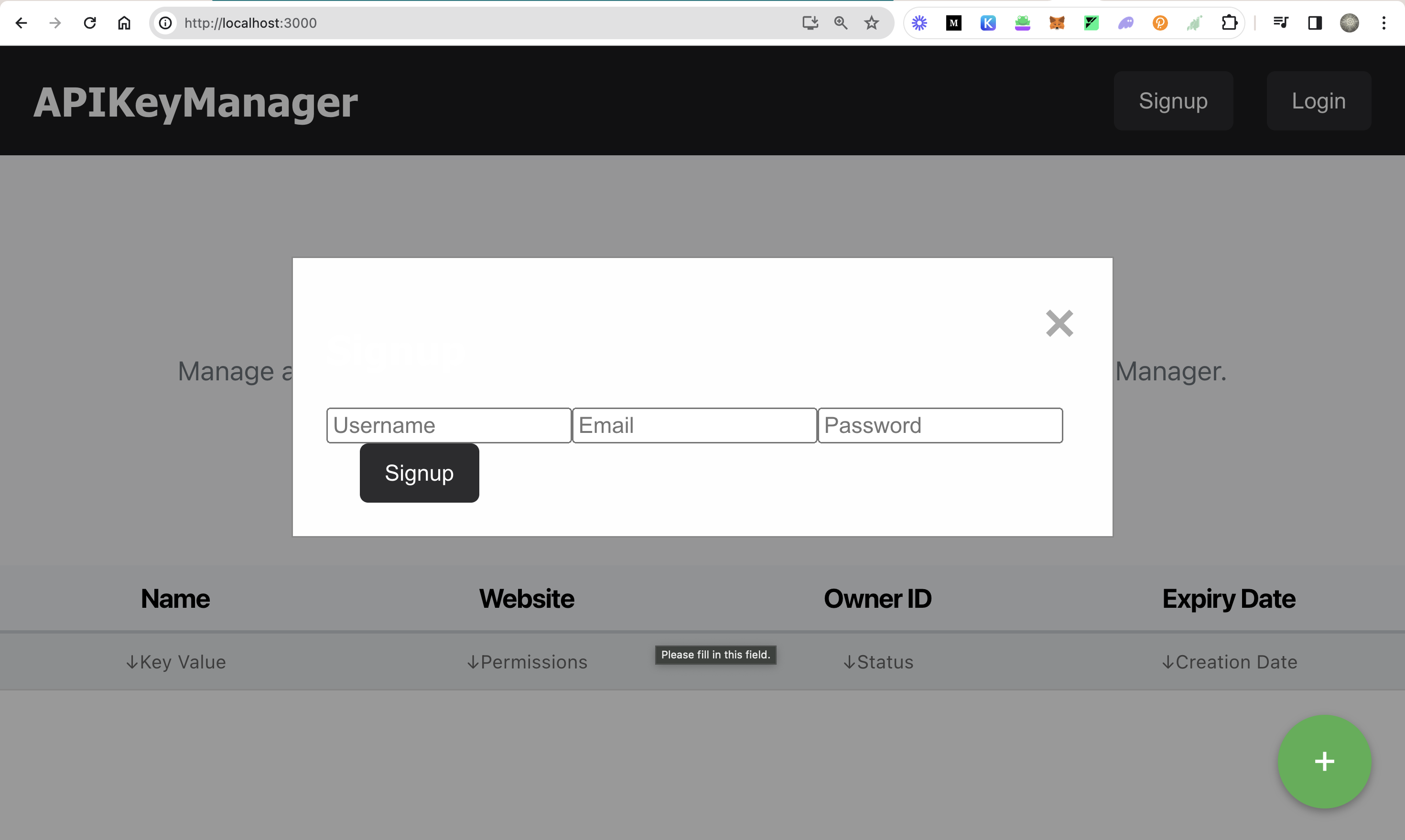
Task: Open the orange P extension
Action: [1160, 23]
